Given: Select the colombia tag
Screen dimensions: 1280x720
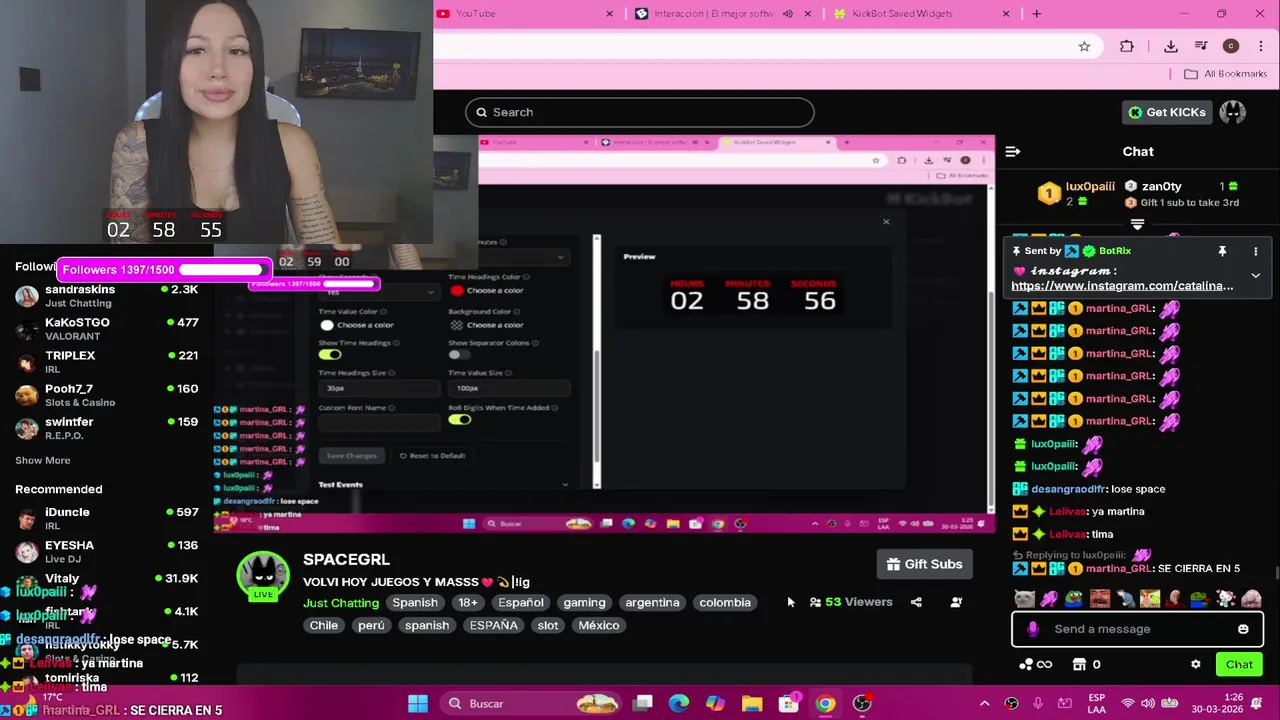Looking at the screenshot, I should (725, 602).
